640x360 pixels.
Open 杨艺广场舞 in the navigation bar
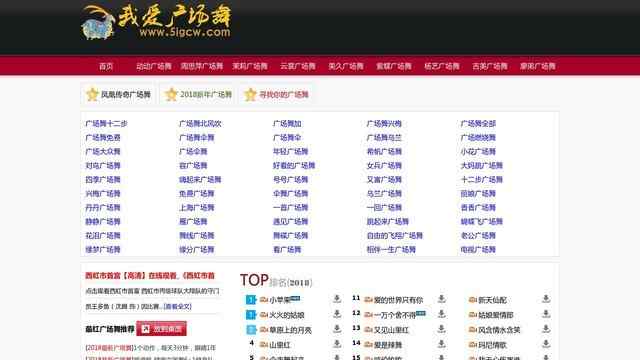click(x=442, y=66)
